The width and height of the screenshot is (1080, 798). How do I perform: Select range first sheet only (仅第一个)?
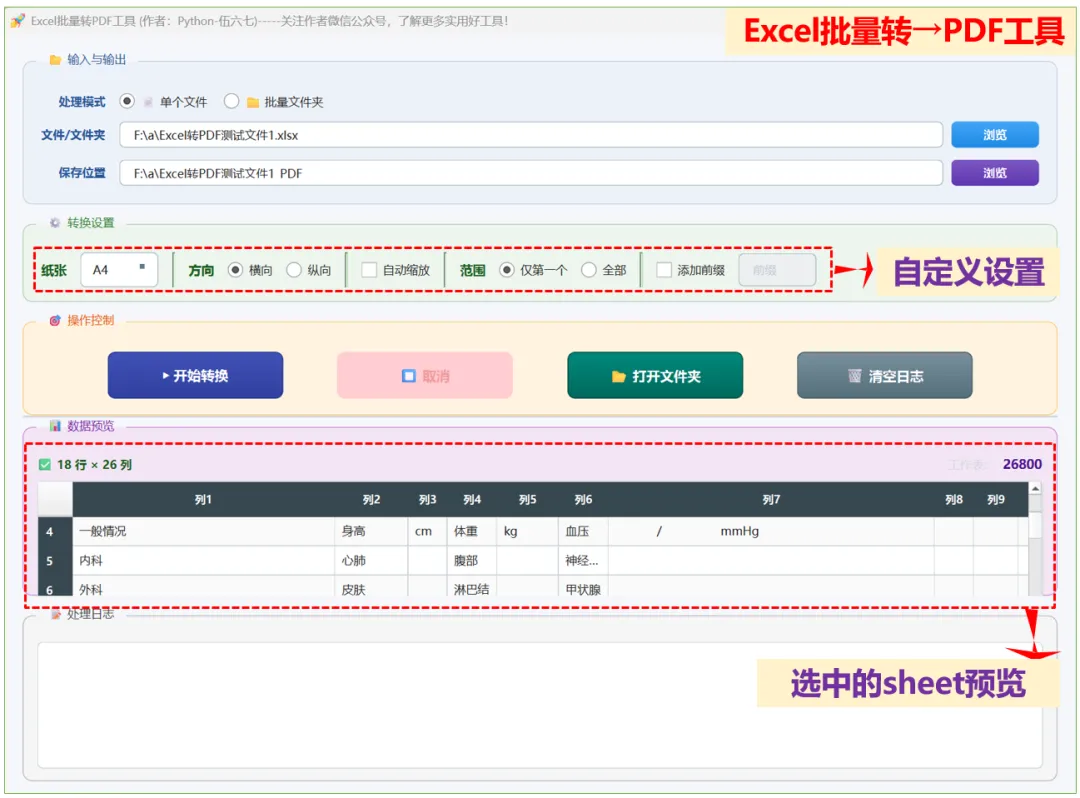coord(507,270)
